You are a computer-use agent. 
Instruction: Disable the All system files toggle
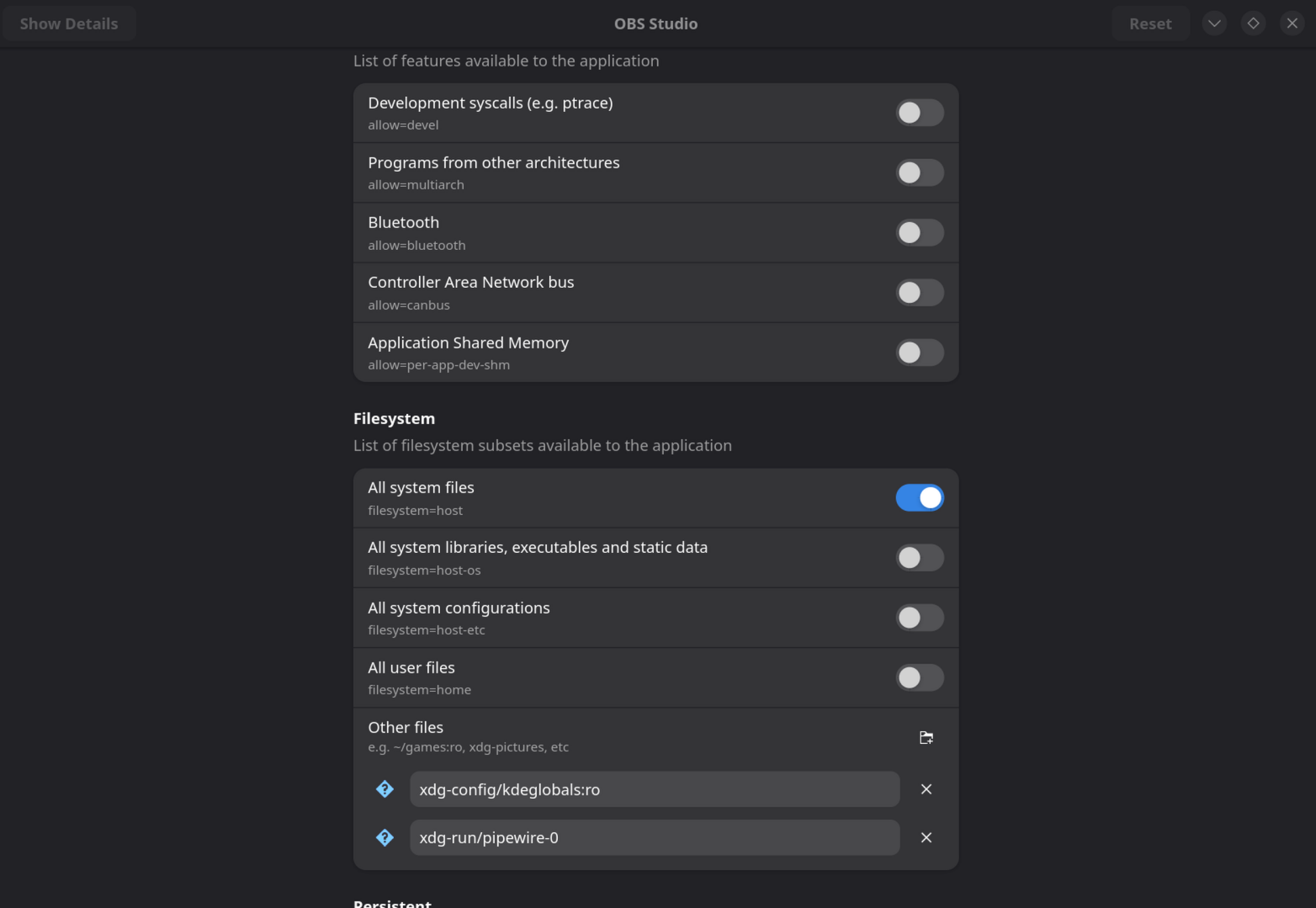pyautogui.click(x=920, y=498)
